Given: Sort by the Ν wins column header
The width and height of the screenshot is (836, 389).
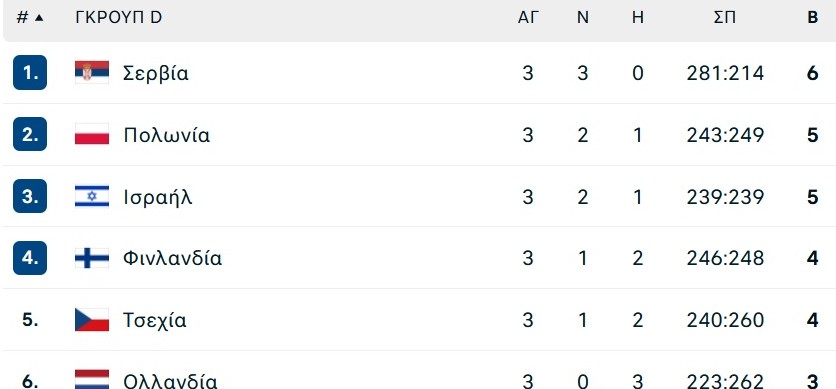Looking at the screenshot, I should click(x=583, y=18).
